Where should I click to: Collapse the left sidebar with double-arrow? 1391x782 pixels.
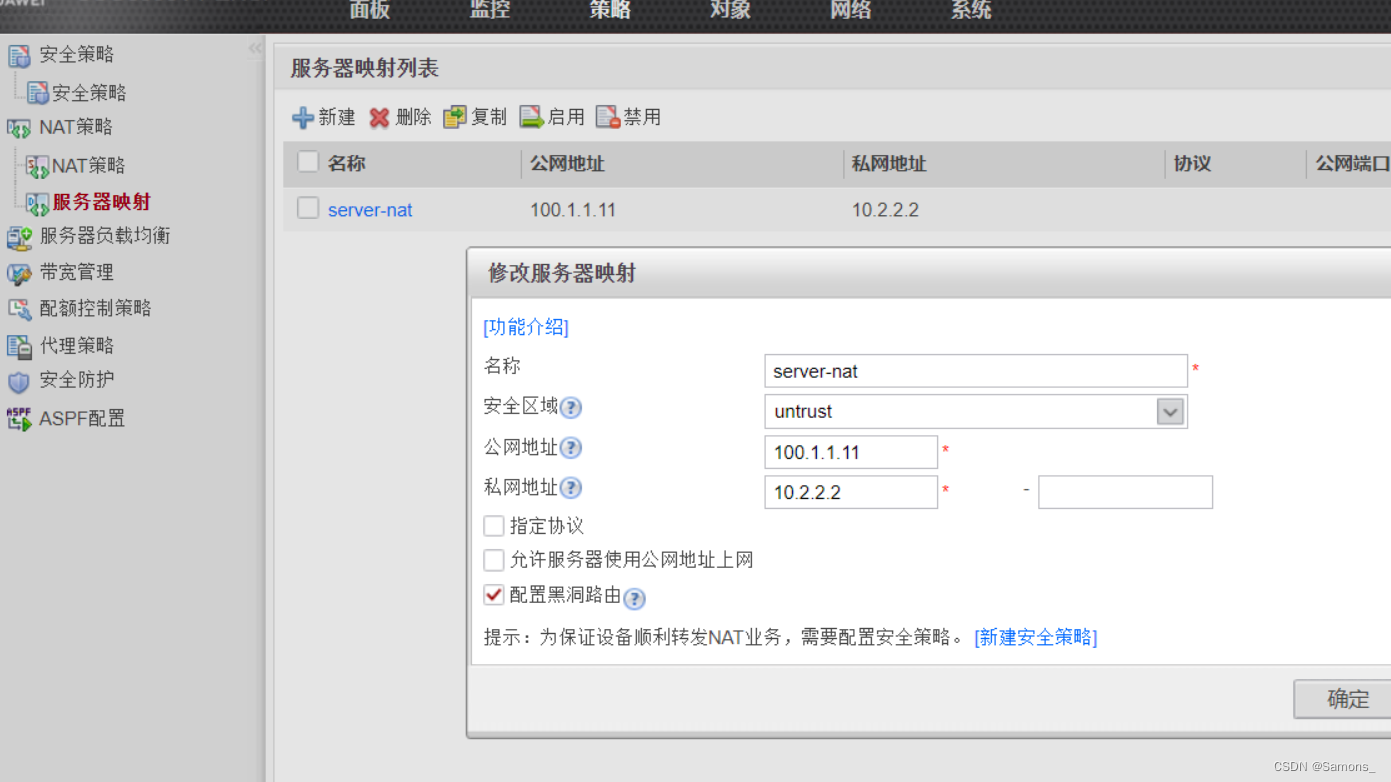[x=256, y=48]
